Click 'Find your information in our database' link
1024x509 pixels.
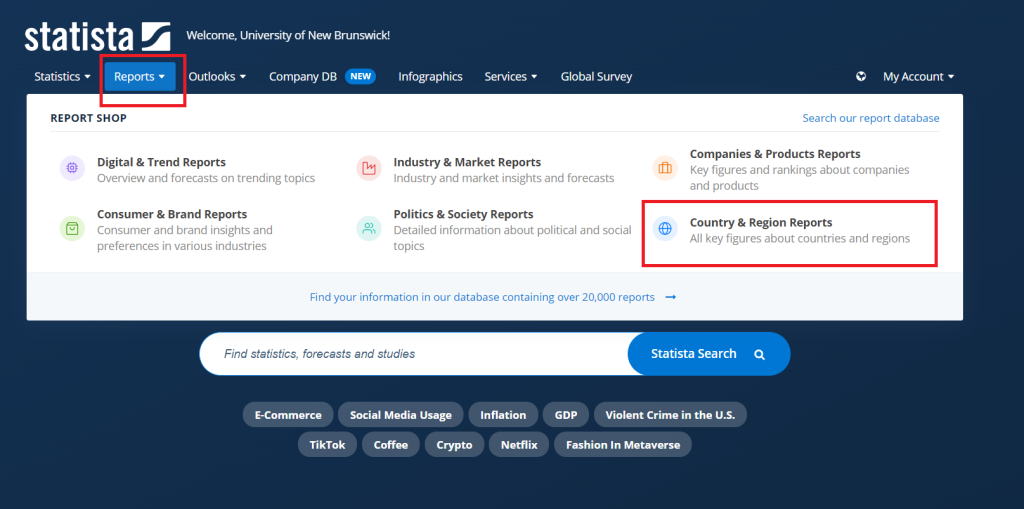coord(493,297)
